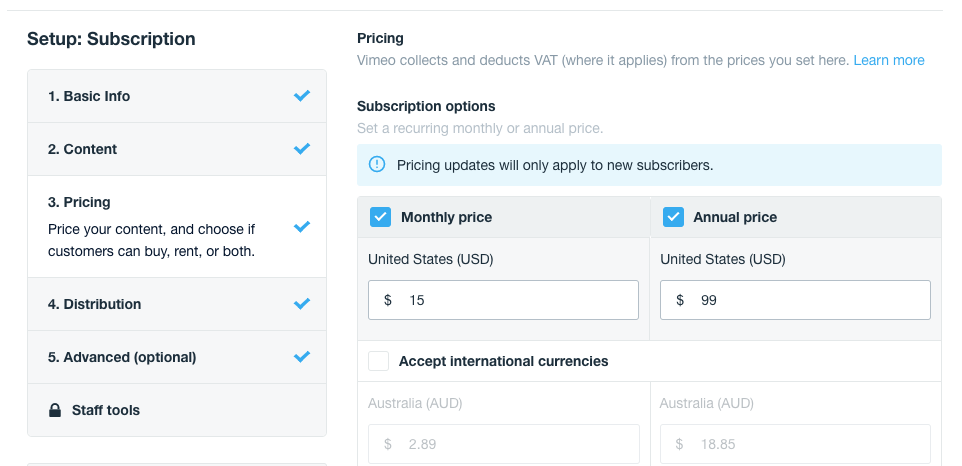Open the Learn more link
Image resolution: width=962 pixels, height=466 pixels.
pyautogui.click(x=889, y=60)
